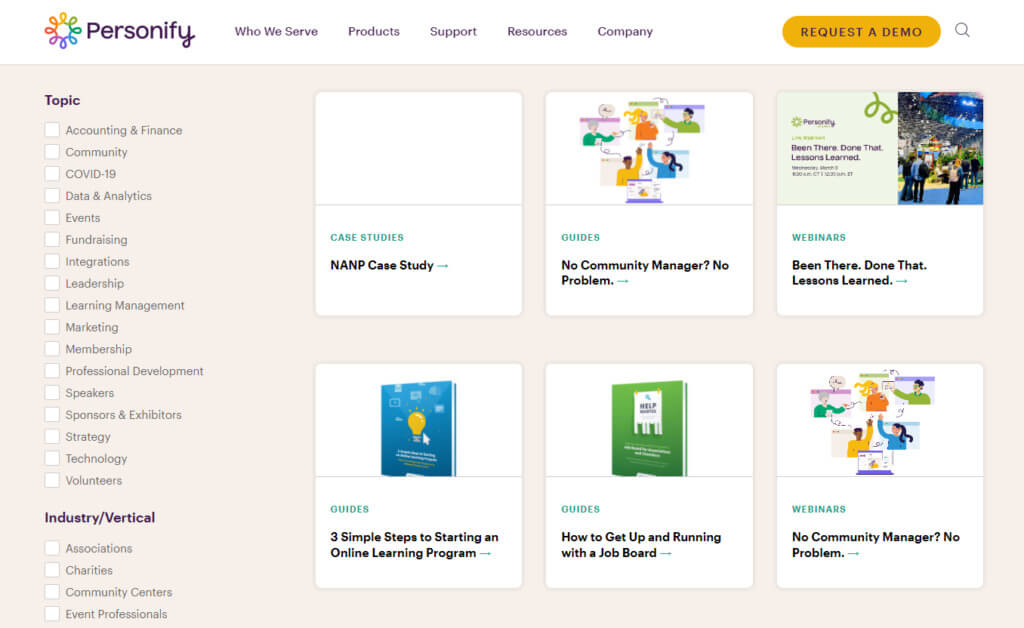Open the Products menu
The height and width of the screenshot is (628, 1024).
374,31
